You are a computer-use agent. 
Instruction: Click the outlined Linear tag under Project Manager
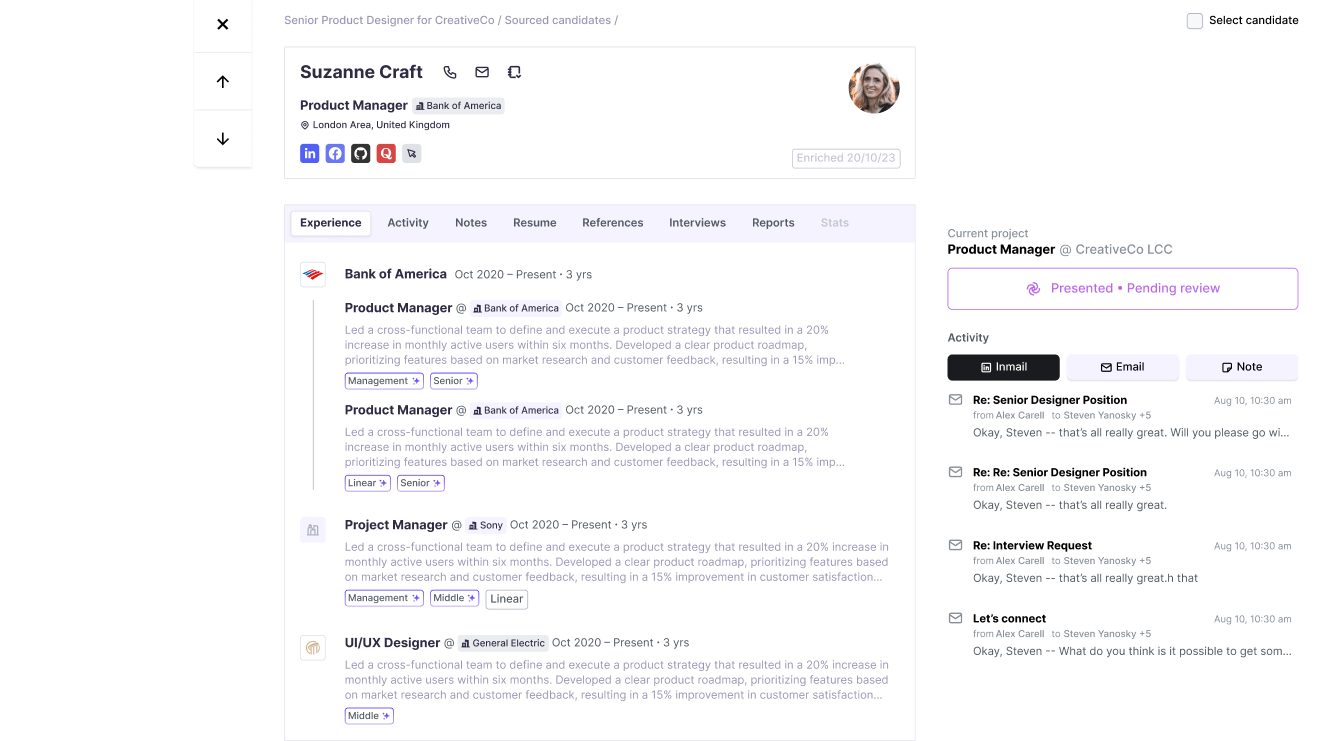point(507,599)
